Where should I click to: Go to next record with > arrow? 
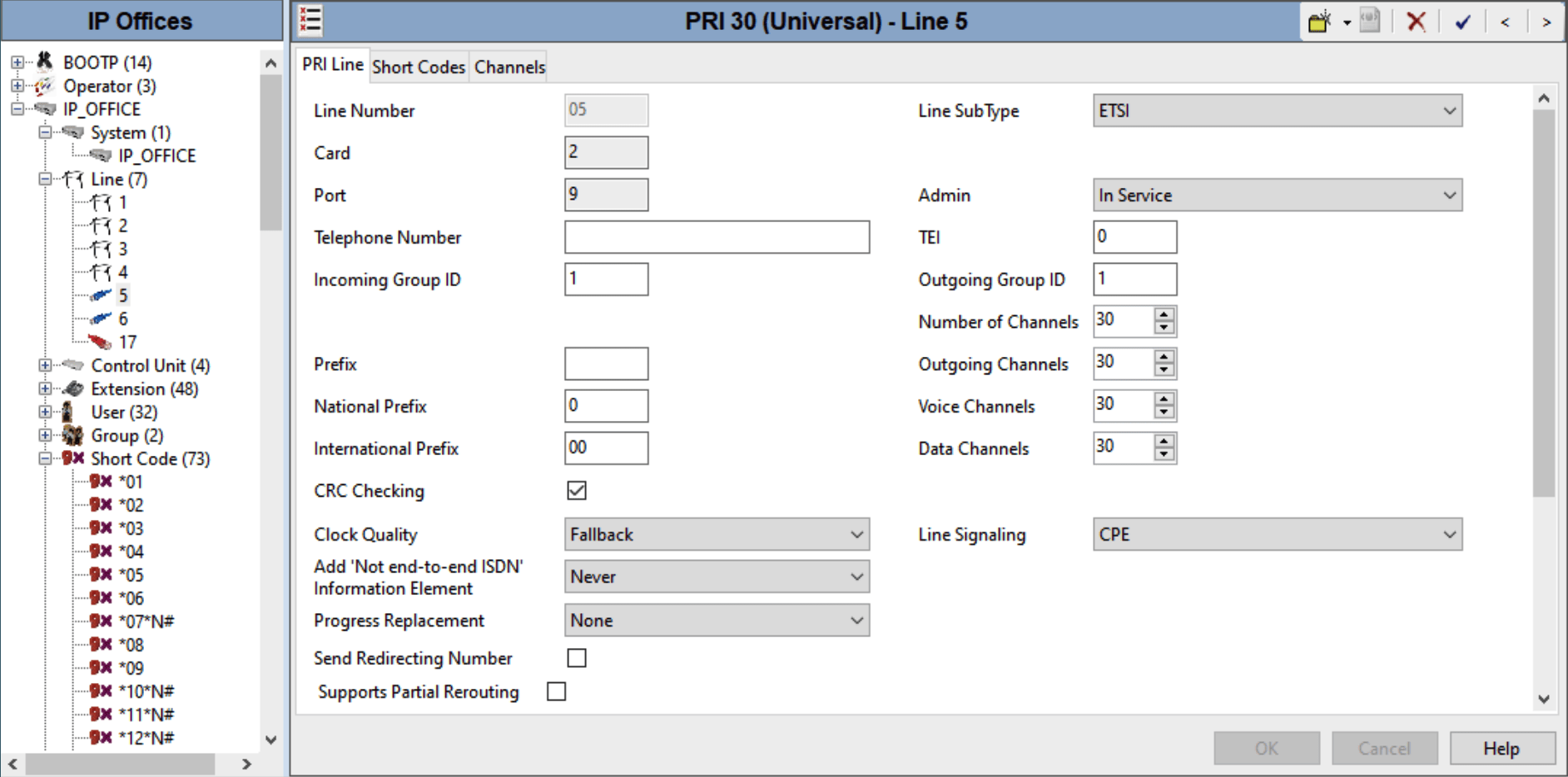pos(1546,22)
